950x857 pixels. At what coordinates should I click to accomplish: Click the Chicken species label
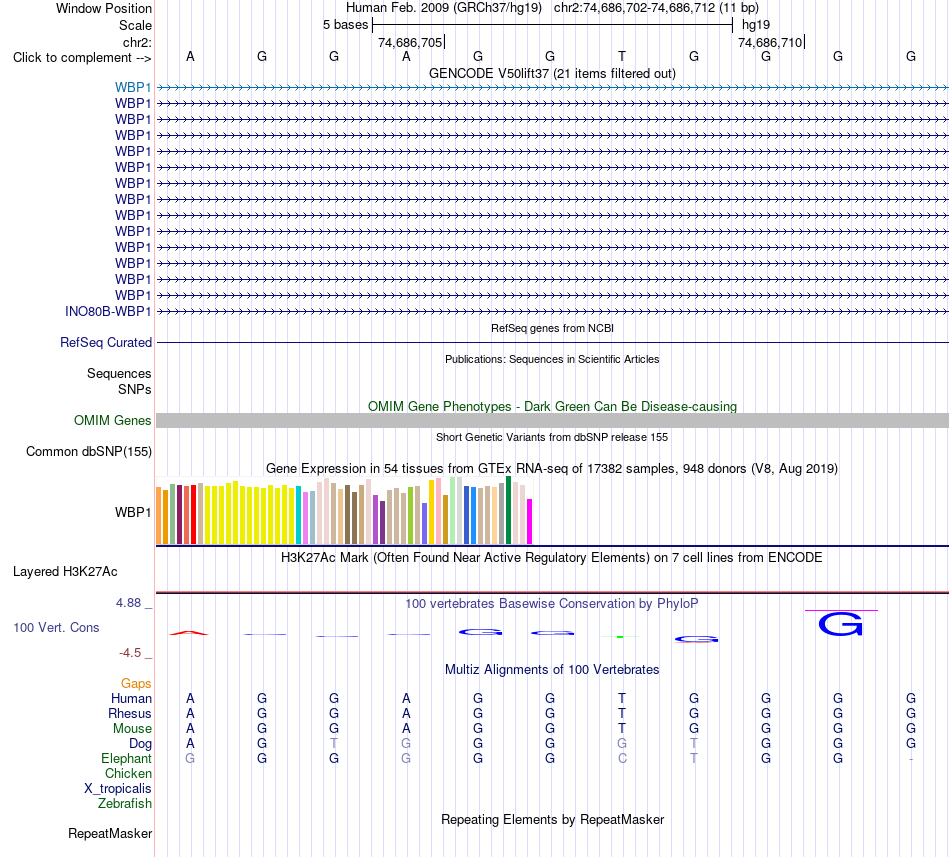[x=128, y=774]
